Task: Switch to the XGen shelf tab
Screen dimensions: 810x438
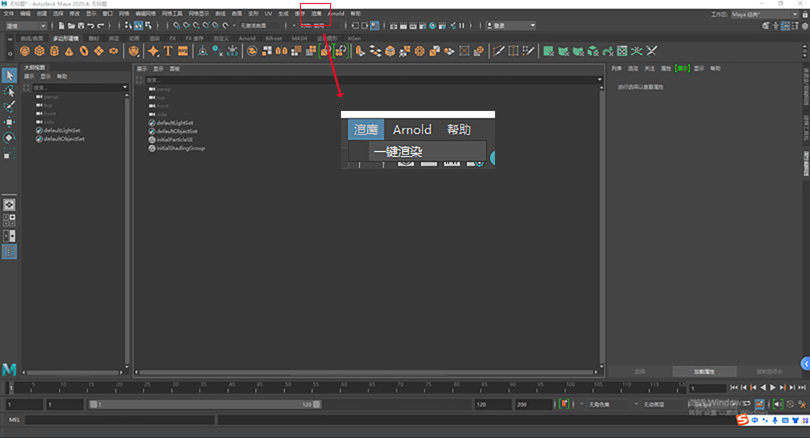Action: [x=353, y=38]
